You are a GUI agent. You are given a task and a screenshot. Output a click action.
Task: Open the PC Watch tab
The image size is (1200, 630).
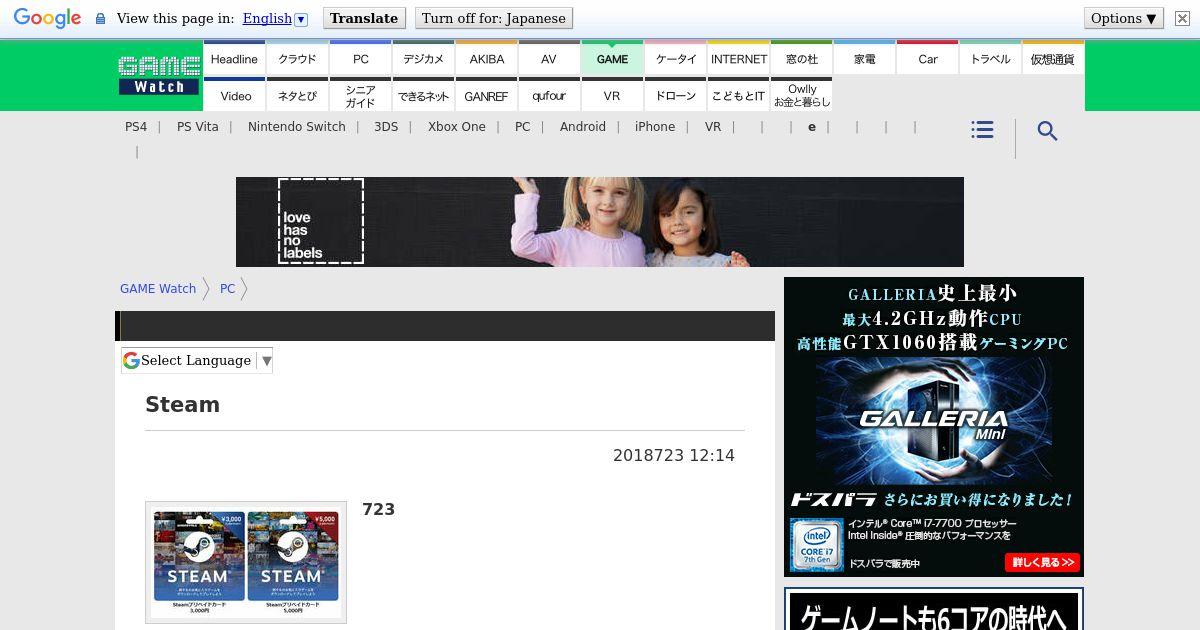tap(361, 59)
